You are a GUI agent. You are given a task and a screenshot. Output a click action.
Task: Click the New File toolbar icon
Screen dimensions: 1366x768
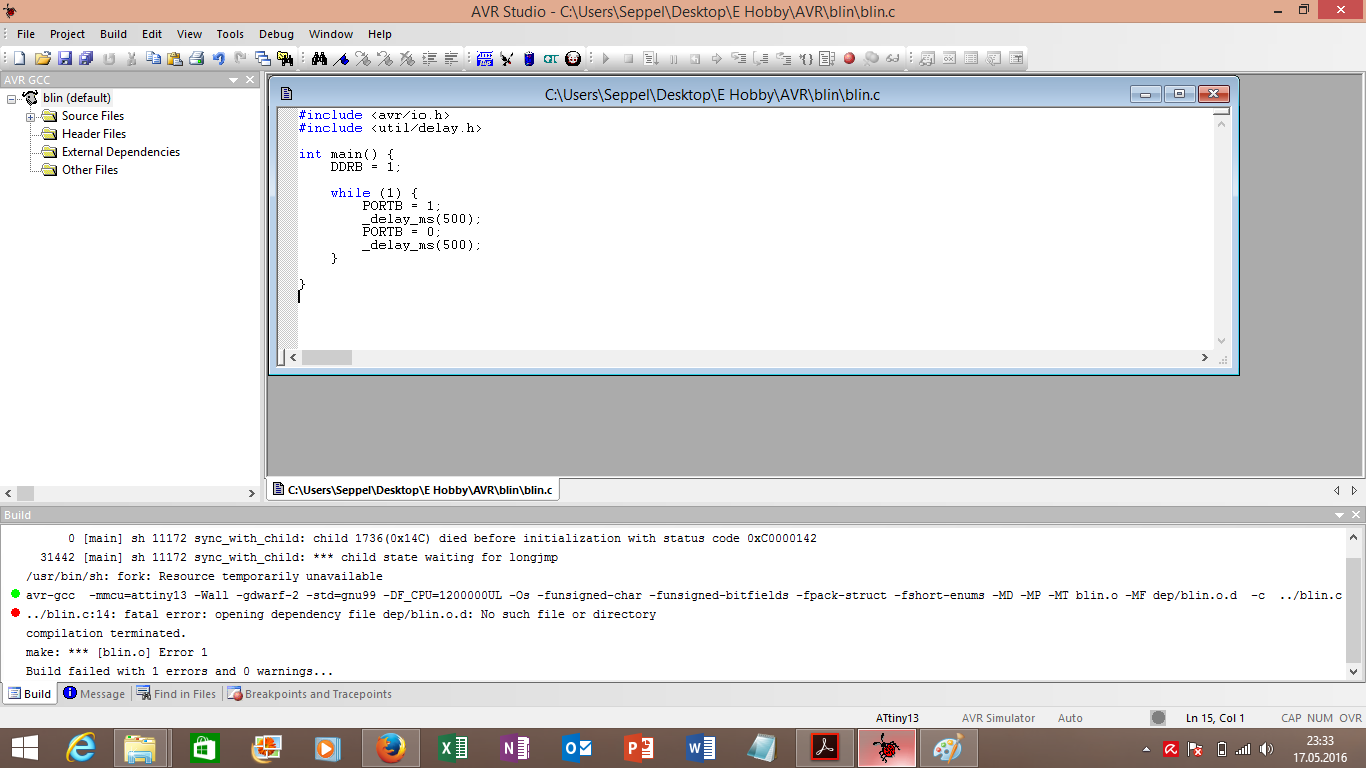click(x=19, y=59)
